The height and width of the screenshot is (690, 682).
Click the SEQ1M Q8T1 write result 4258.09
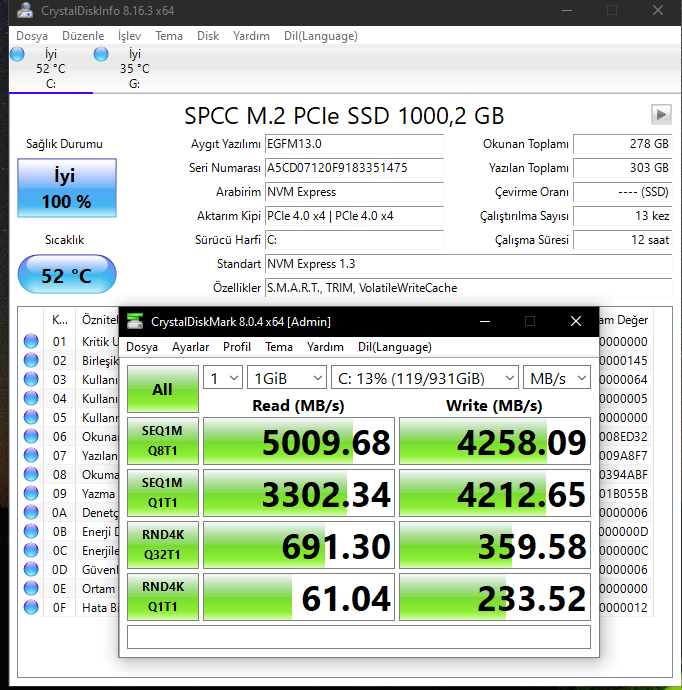(x=495, y=441)
